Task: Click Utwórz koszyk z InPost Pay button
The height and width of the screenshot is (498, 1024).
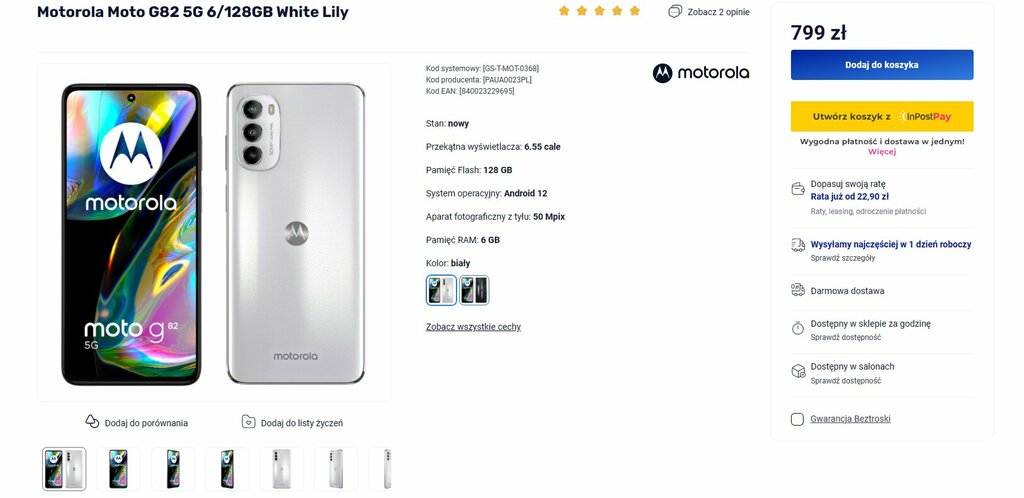Action: [882, 116]
